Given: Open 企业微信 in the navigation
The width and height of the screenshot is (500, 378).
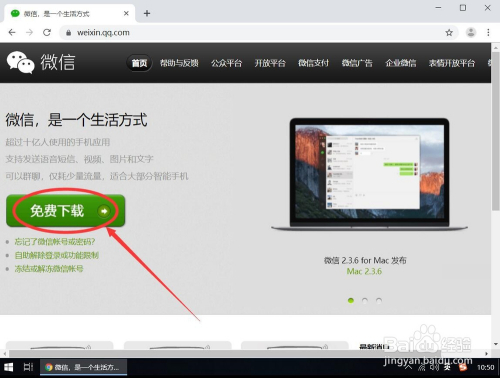Looking at the screenshot, I should tap(401, 63).
